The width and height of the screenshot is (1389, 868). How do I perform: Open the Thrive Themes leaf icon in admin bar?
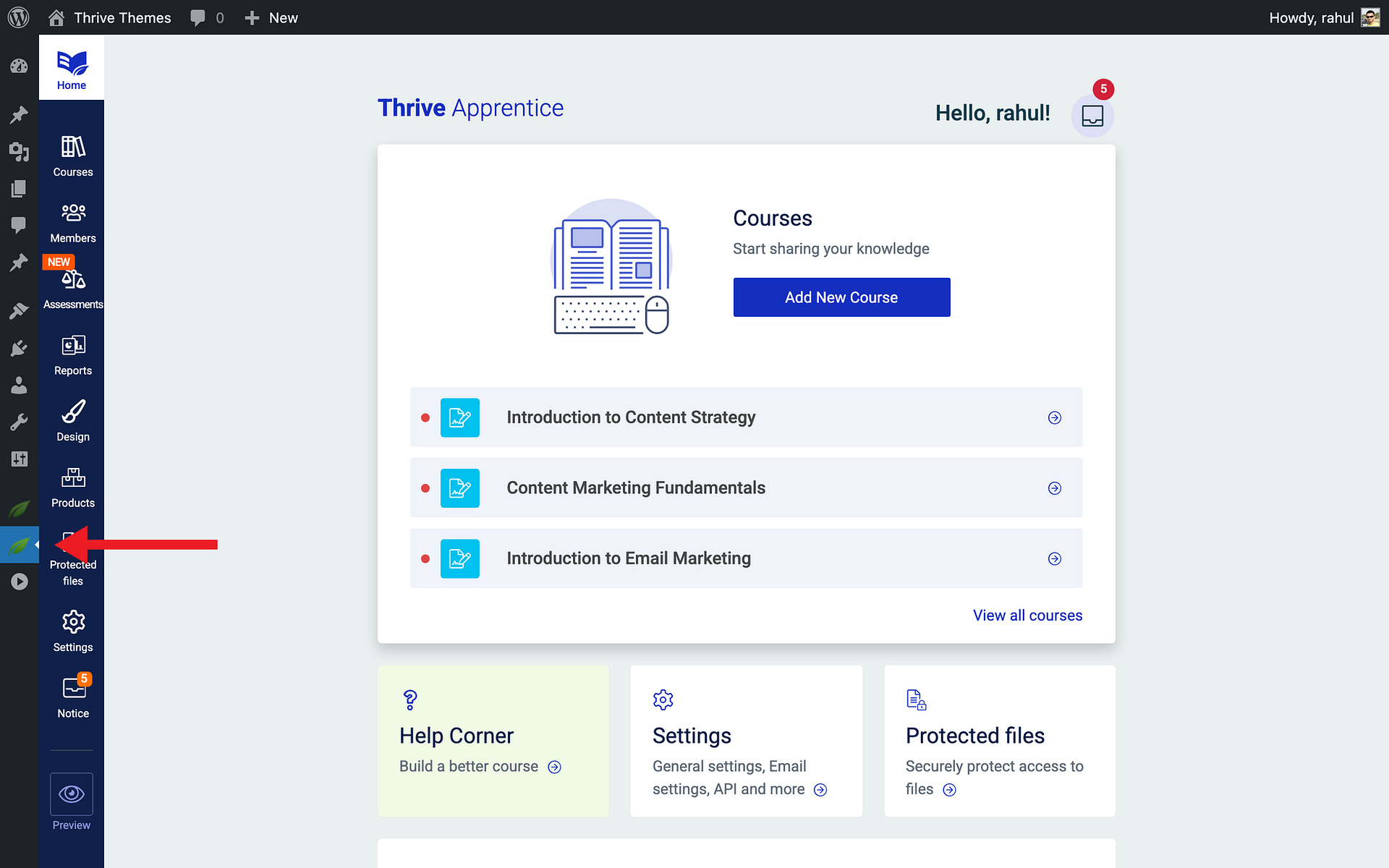20,509
